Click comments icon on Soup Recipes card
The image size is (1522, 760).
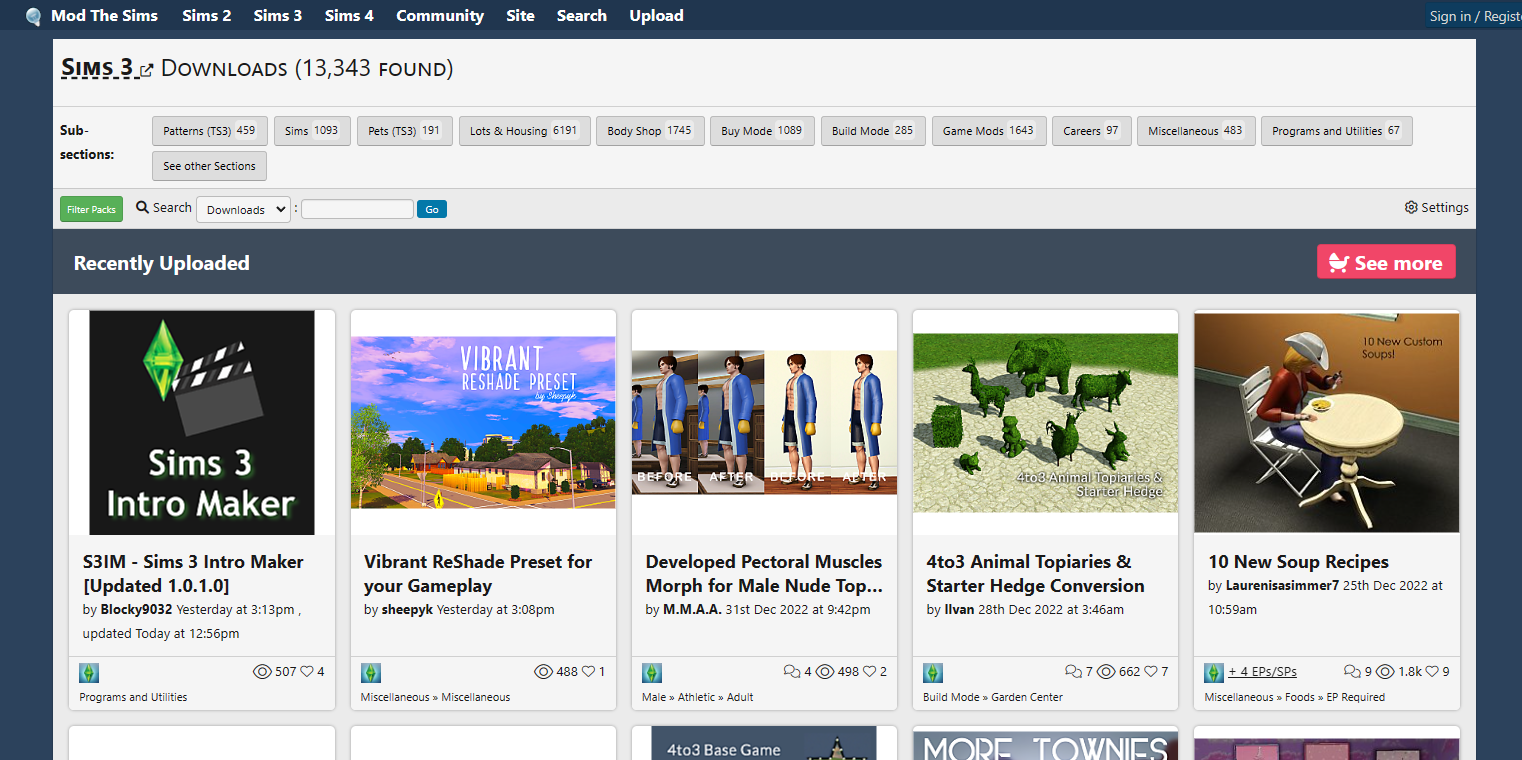pos(1353,672)
